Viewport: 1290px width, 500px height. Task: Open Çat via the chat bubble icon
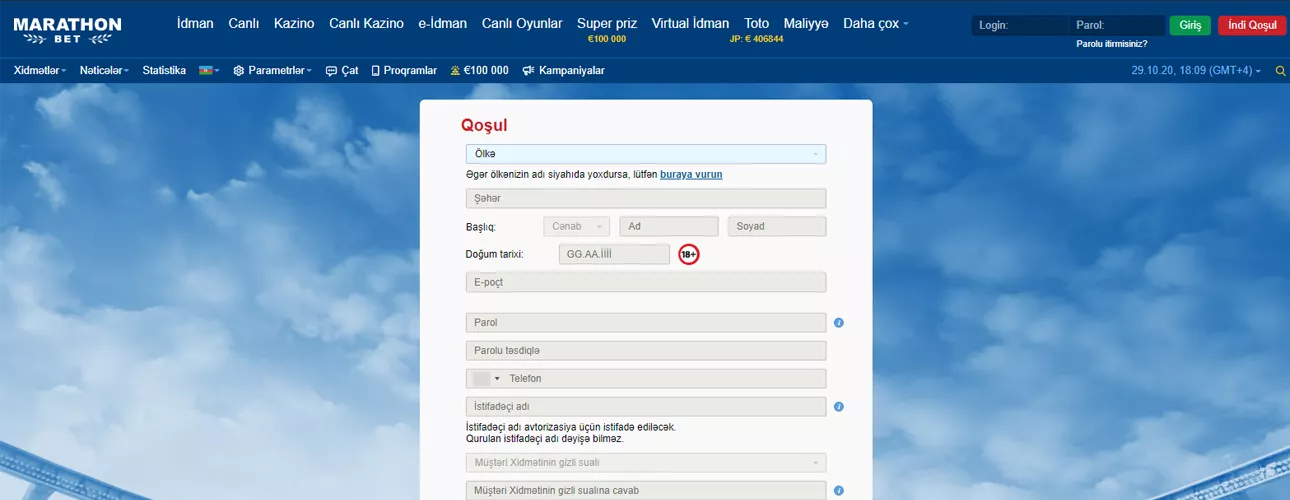[332, 71]
